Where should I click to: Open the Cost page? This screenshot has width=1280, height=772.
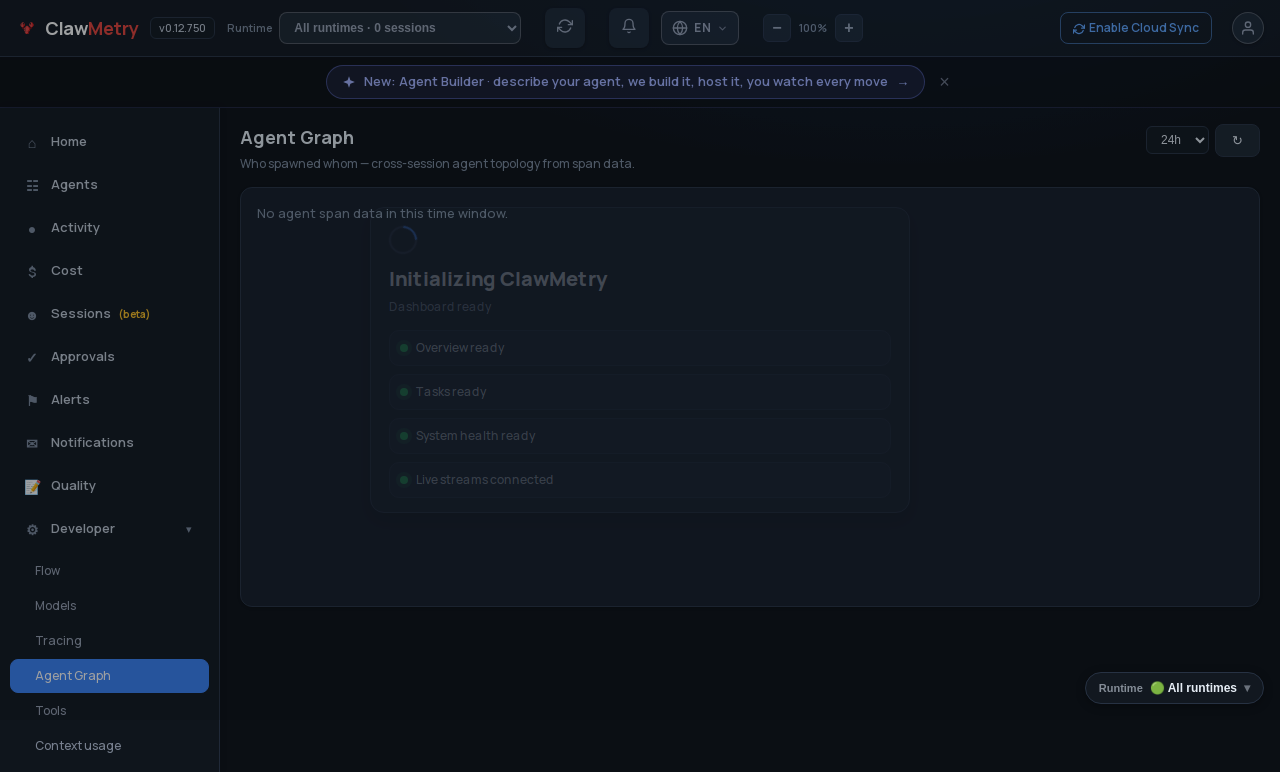tap(109, 271)
